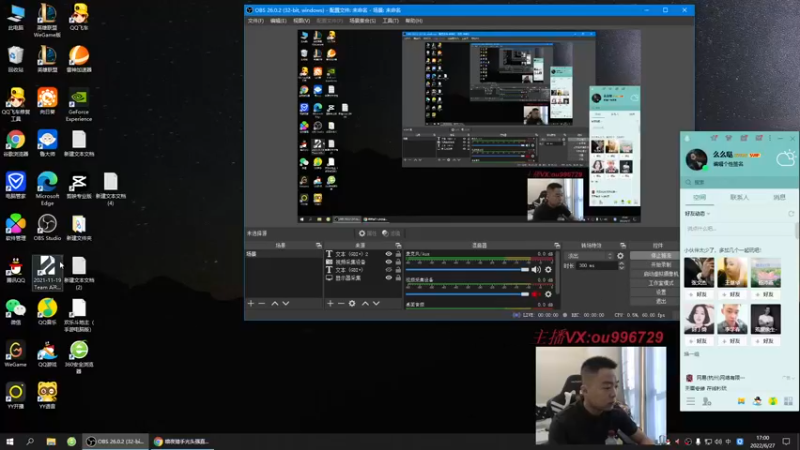Viewport: 800px width, 450px height.
Task: Remove selected source with minus icon
Action: 341,304
